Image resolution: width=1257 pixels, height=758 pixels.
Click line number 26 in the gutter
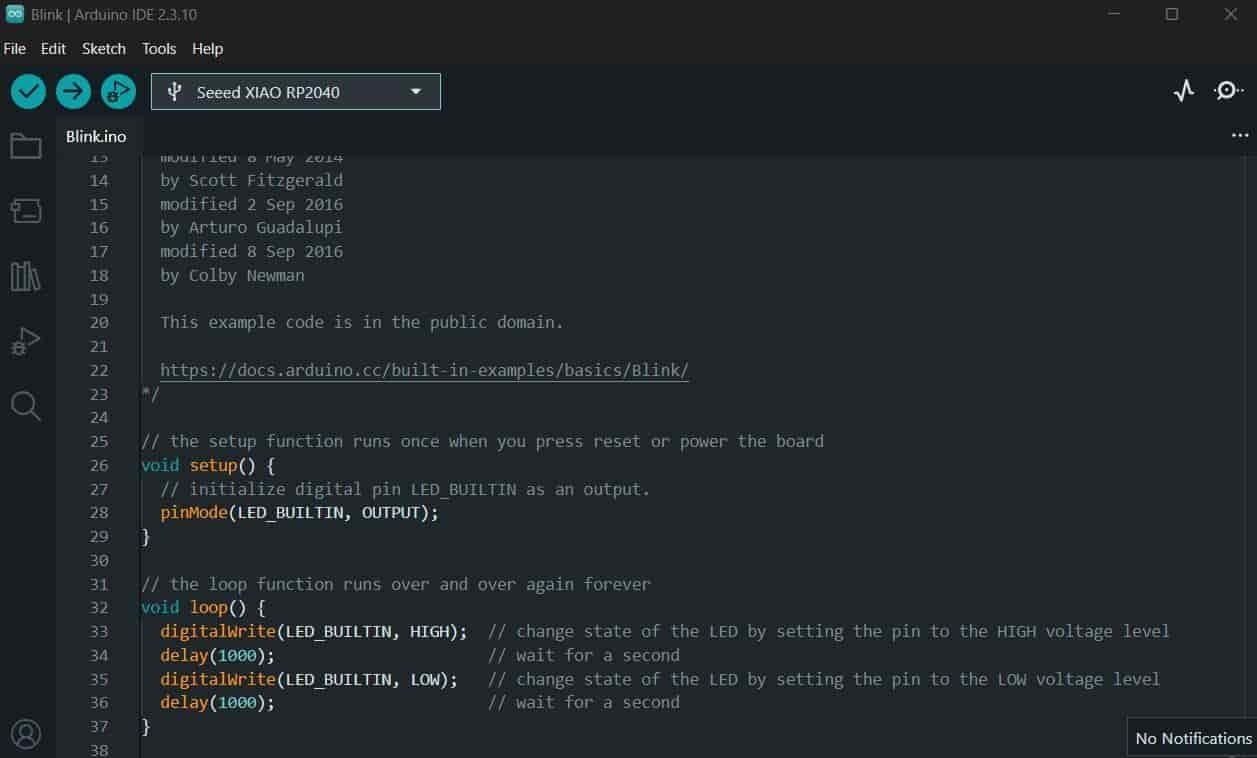point(98,465)
